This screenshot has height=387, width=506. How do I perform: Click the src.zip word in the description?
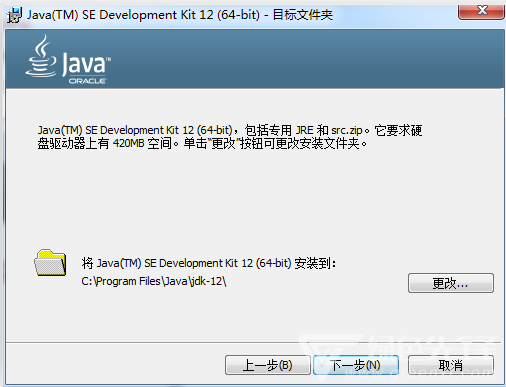(x=347, y=130)
